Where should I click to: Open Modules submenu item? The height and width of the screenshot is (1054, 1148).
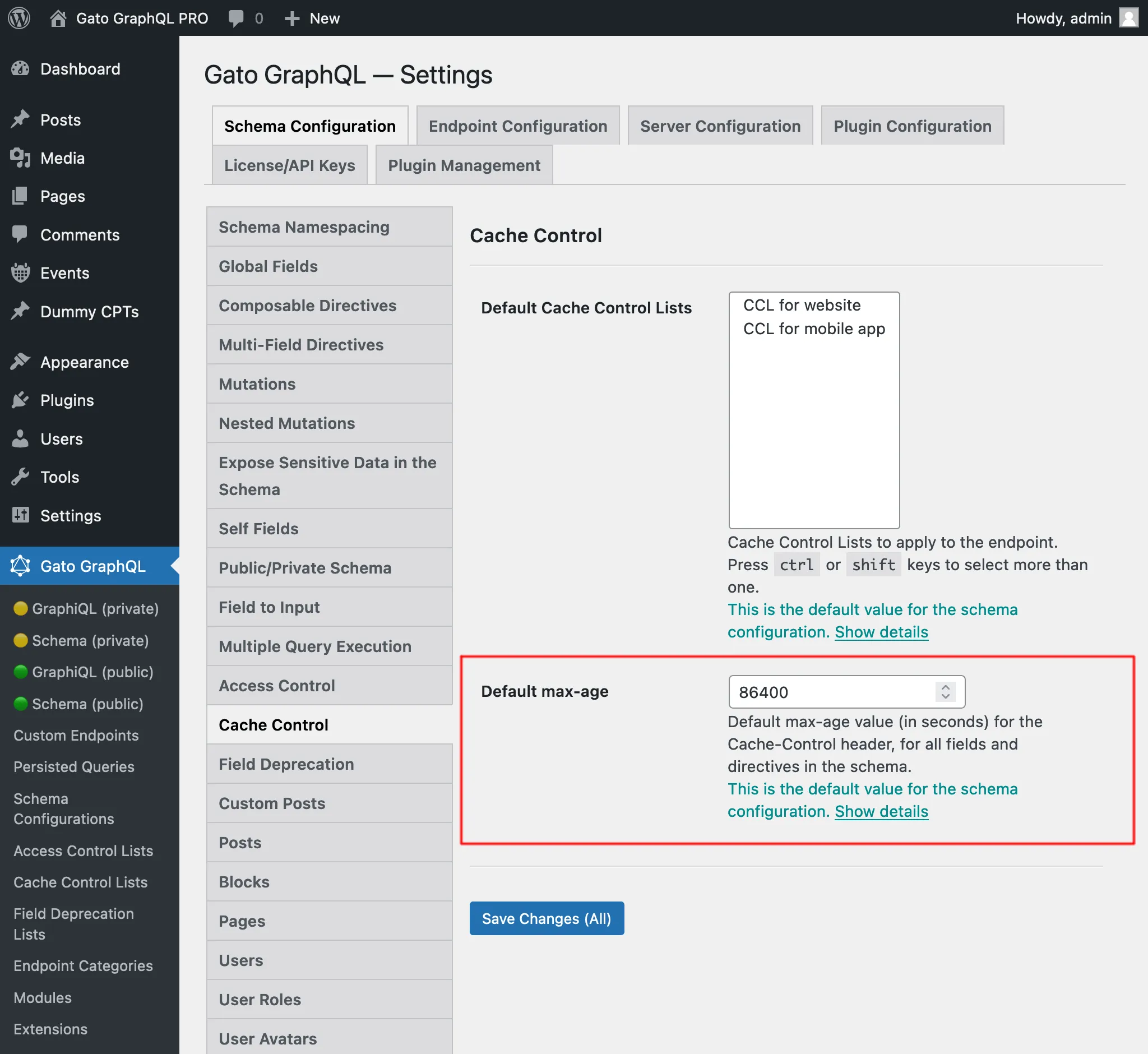pos(43,997)
